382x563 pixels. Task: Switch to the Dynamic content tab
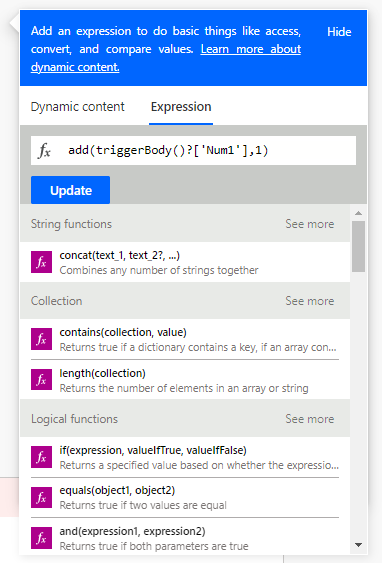(x=78, y=107)
